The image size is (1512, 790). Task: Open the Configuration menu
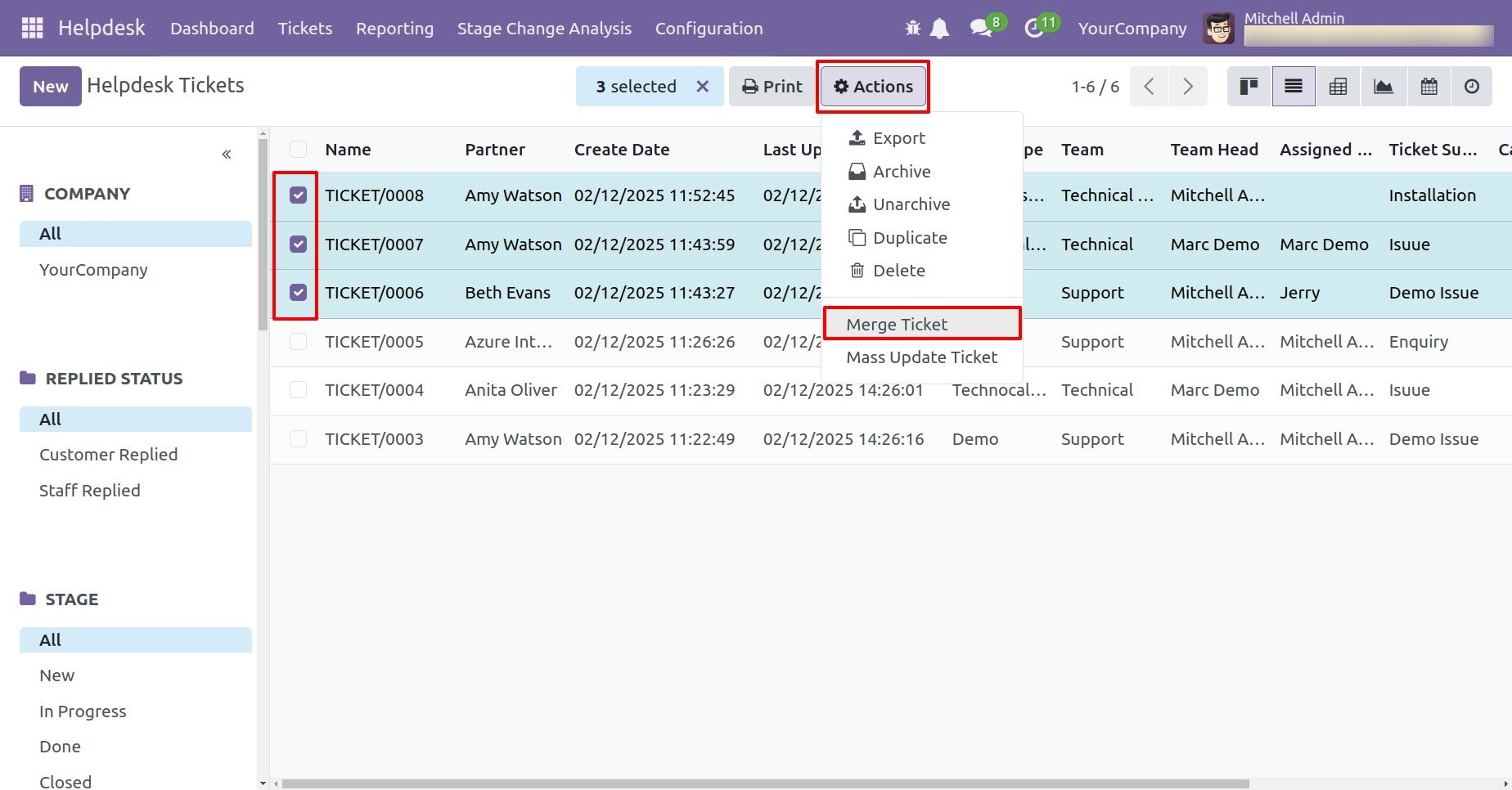(x=709, y=29)
